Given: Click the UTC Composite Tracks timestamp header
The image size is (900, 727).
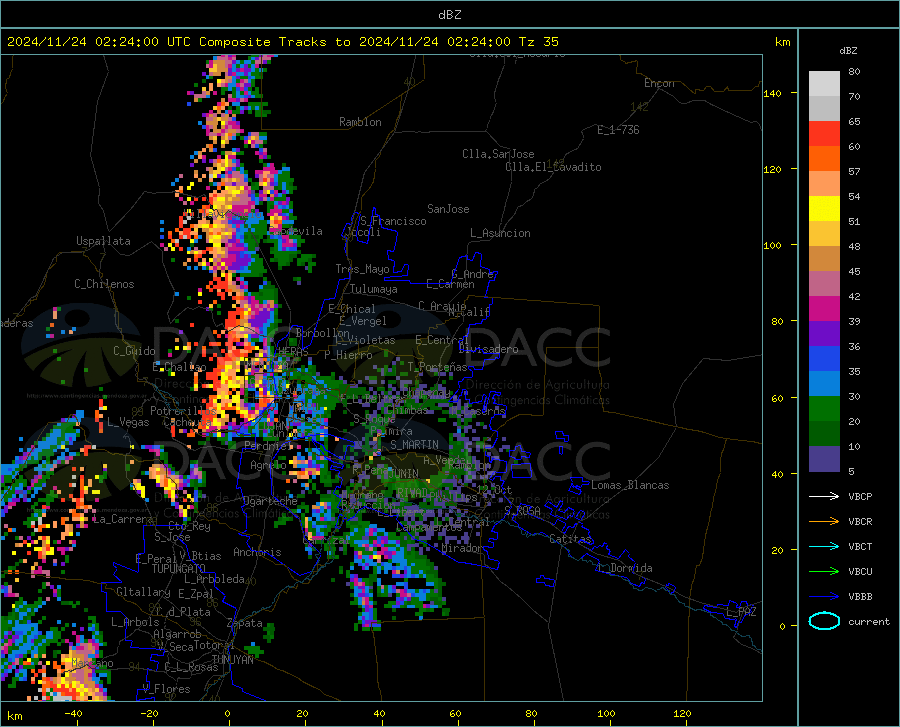Looking at the screenshot, I should (282, 42).
